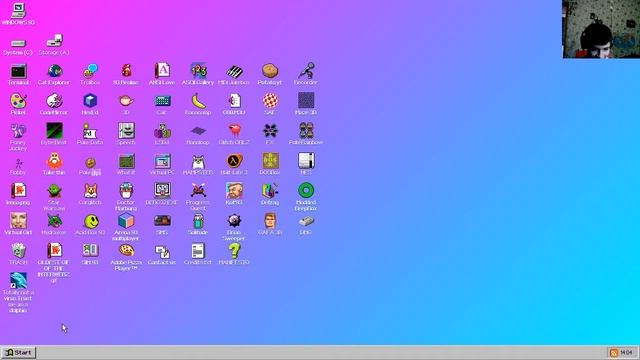Open the Defrag icon
Image resolution: width=640 pixels, height=360 pixels.
270,191
